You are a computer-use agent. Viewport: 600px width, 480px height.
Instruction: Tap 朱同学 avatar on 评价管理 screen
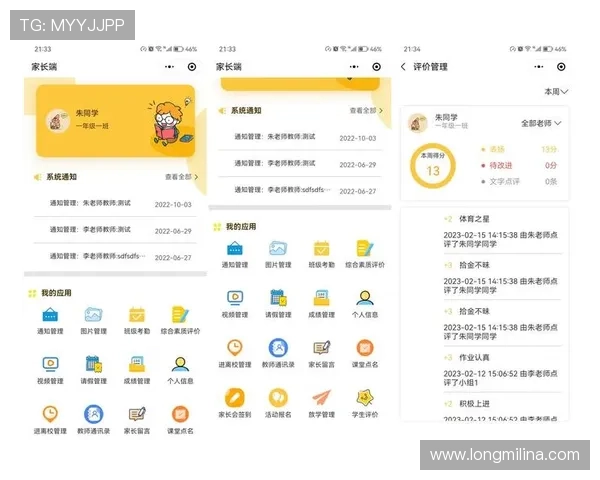pos(418,123)
